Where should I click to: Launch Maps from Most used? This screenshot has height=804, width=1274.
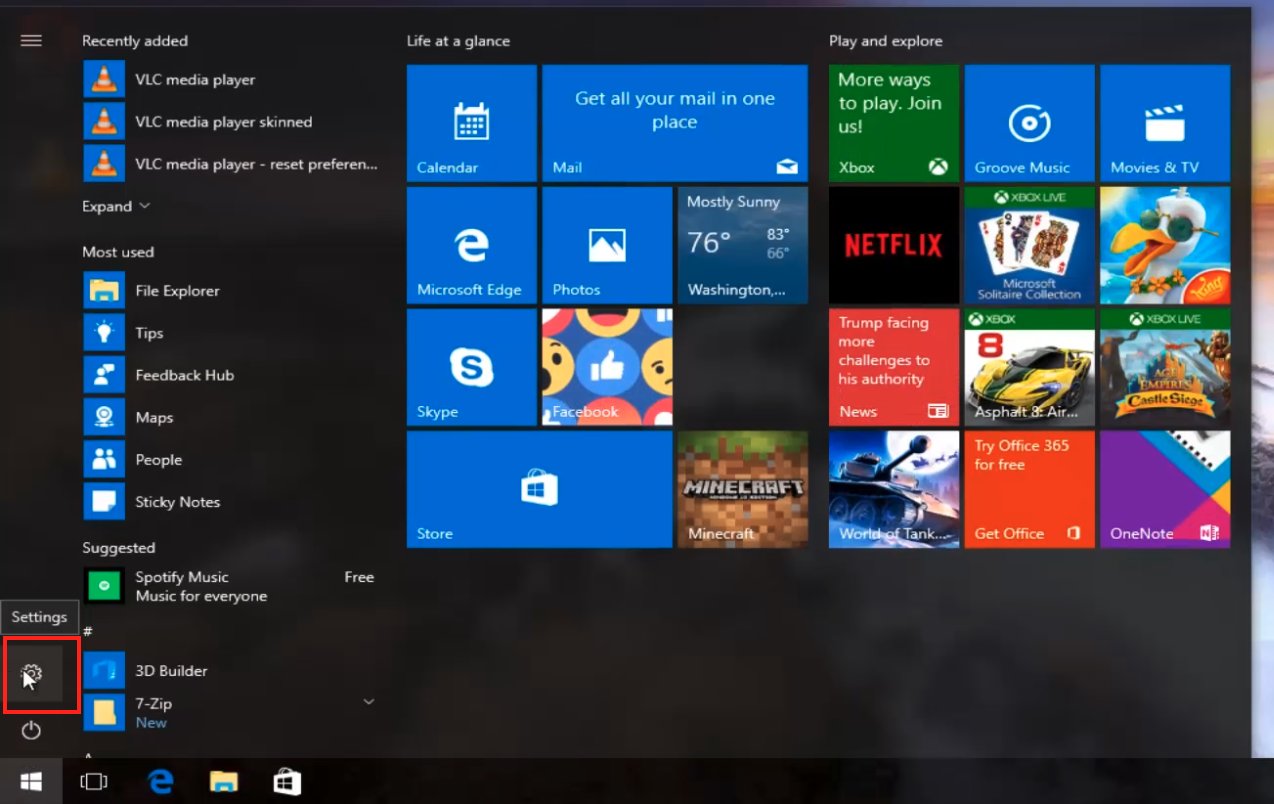coord(231,417)
